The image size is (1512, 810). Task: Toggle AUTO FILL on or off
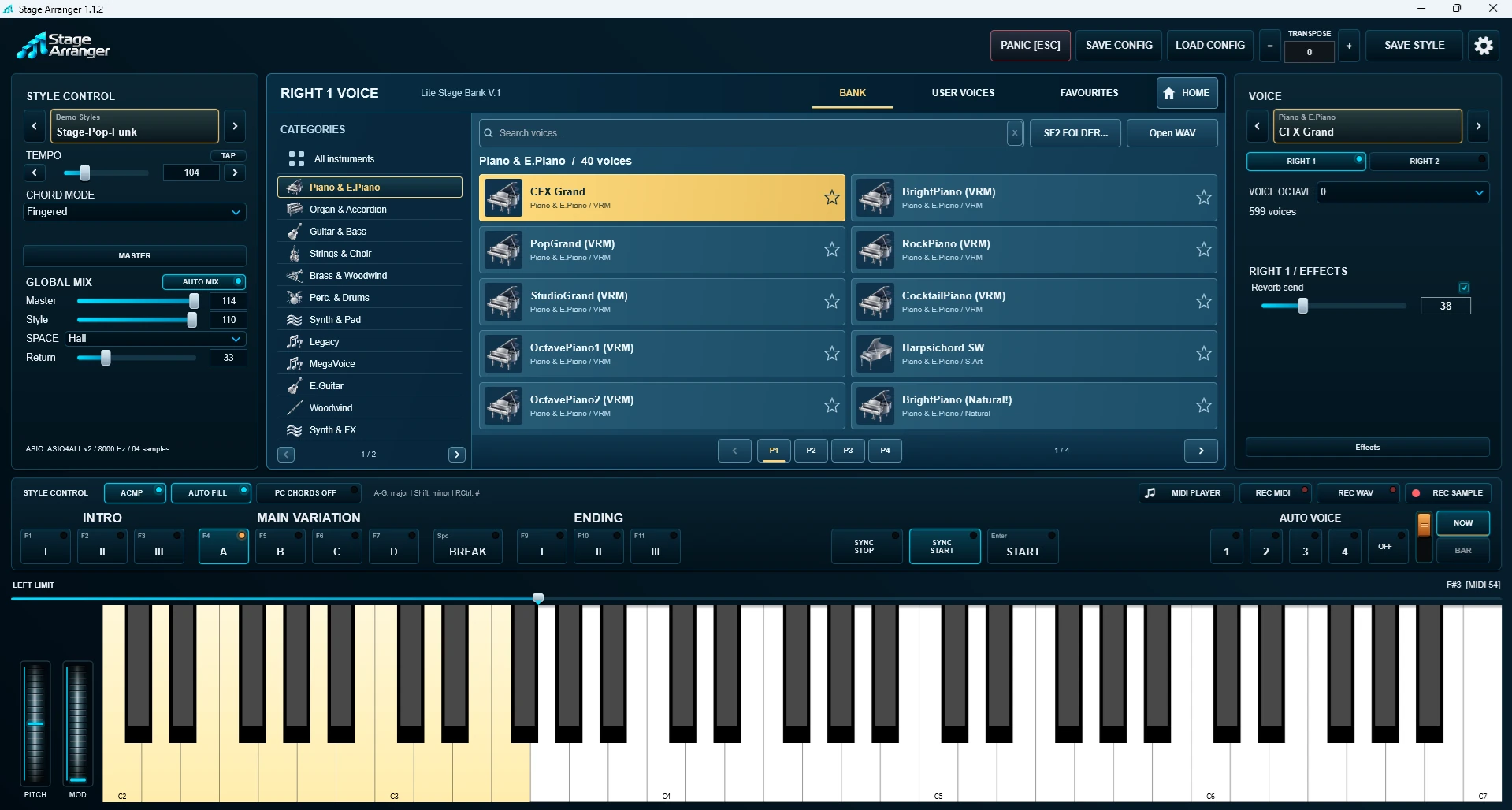(x=210, y=493)
